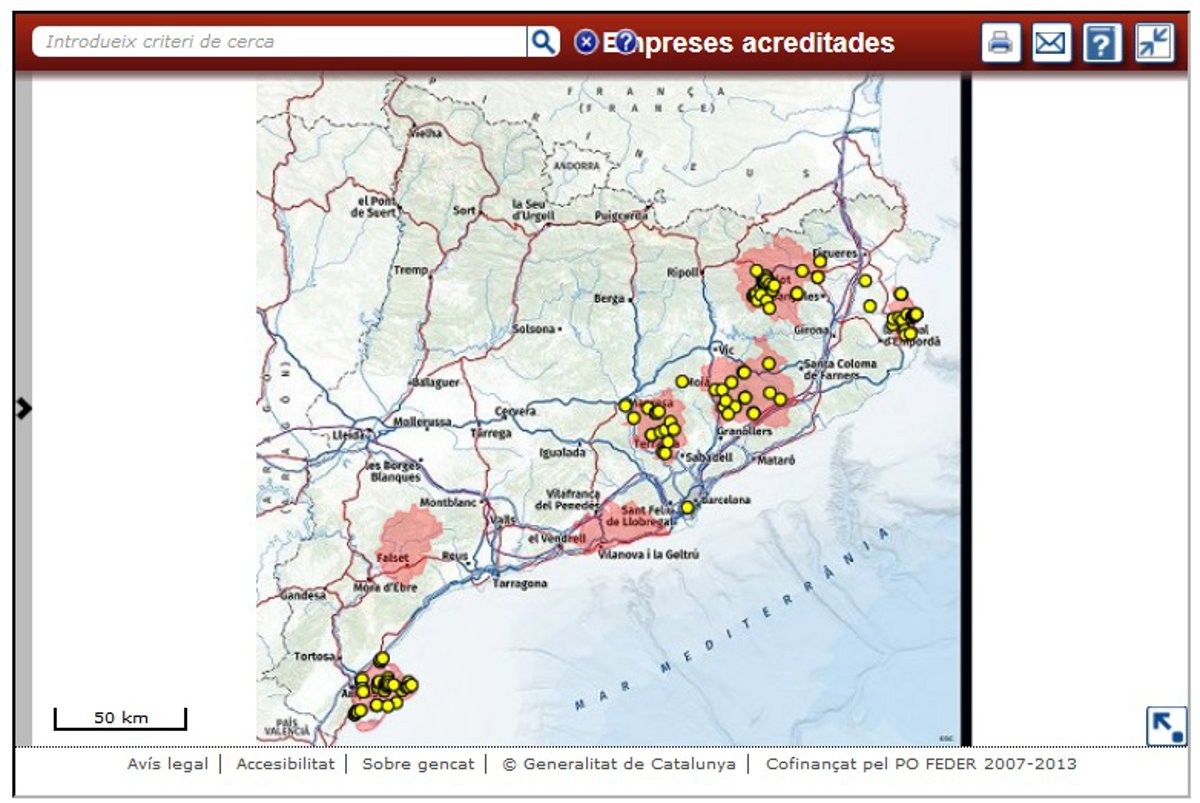Screen dimensions: 1200x803
Task: Select the lone yellow marker beside Moià
Action: click(x=682, y=381)
